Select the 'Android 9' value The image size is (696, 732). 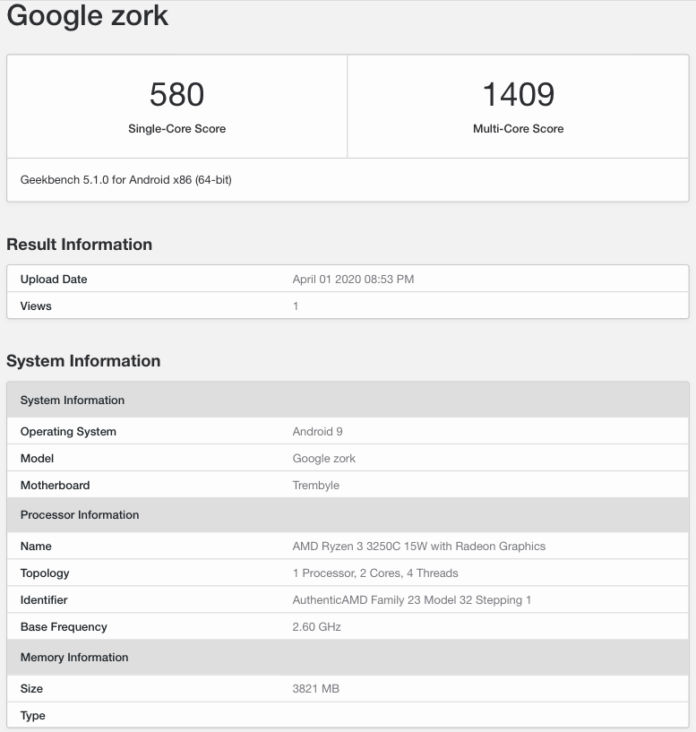[x=317, y=431]
